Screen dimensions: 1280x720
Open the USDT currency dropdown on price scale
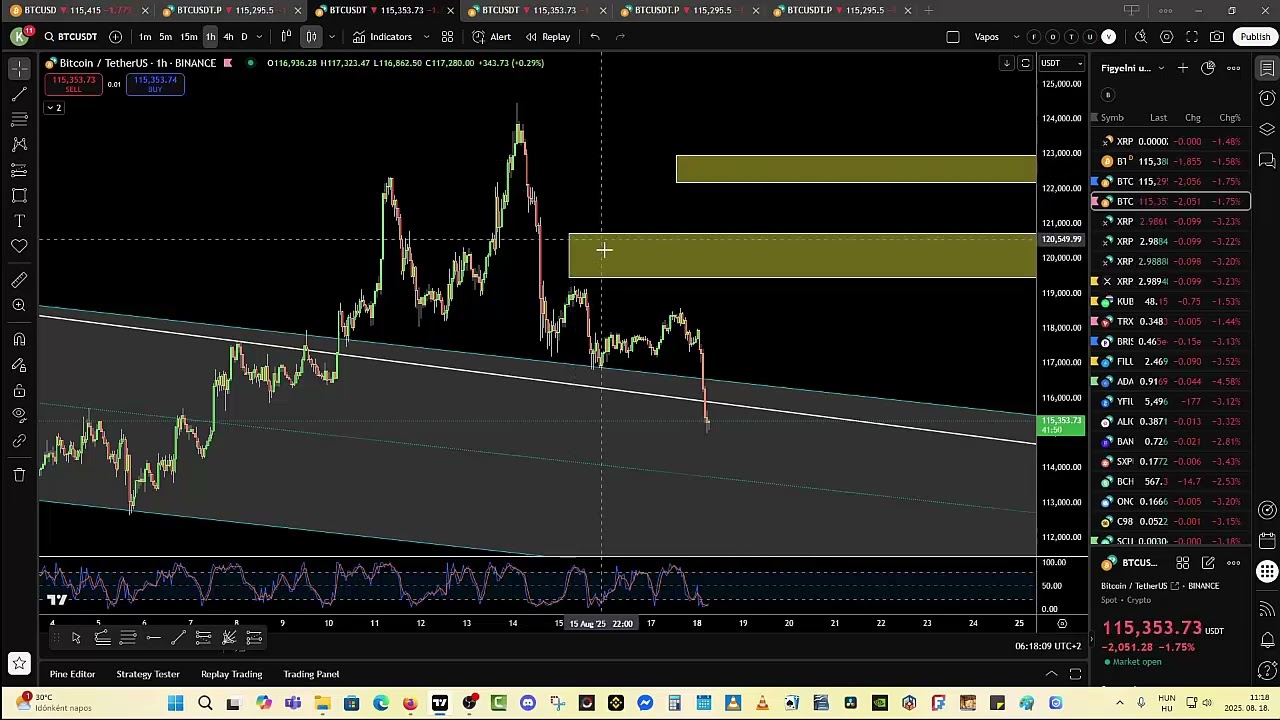click(x=1062, y=63)
